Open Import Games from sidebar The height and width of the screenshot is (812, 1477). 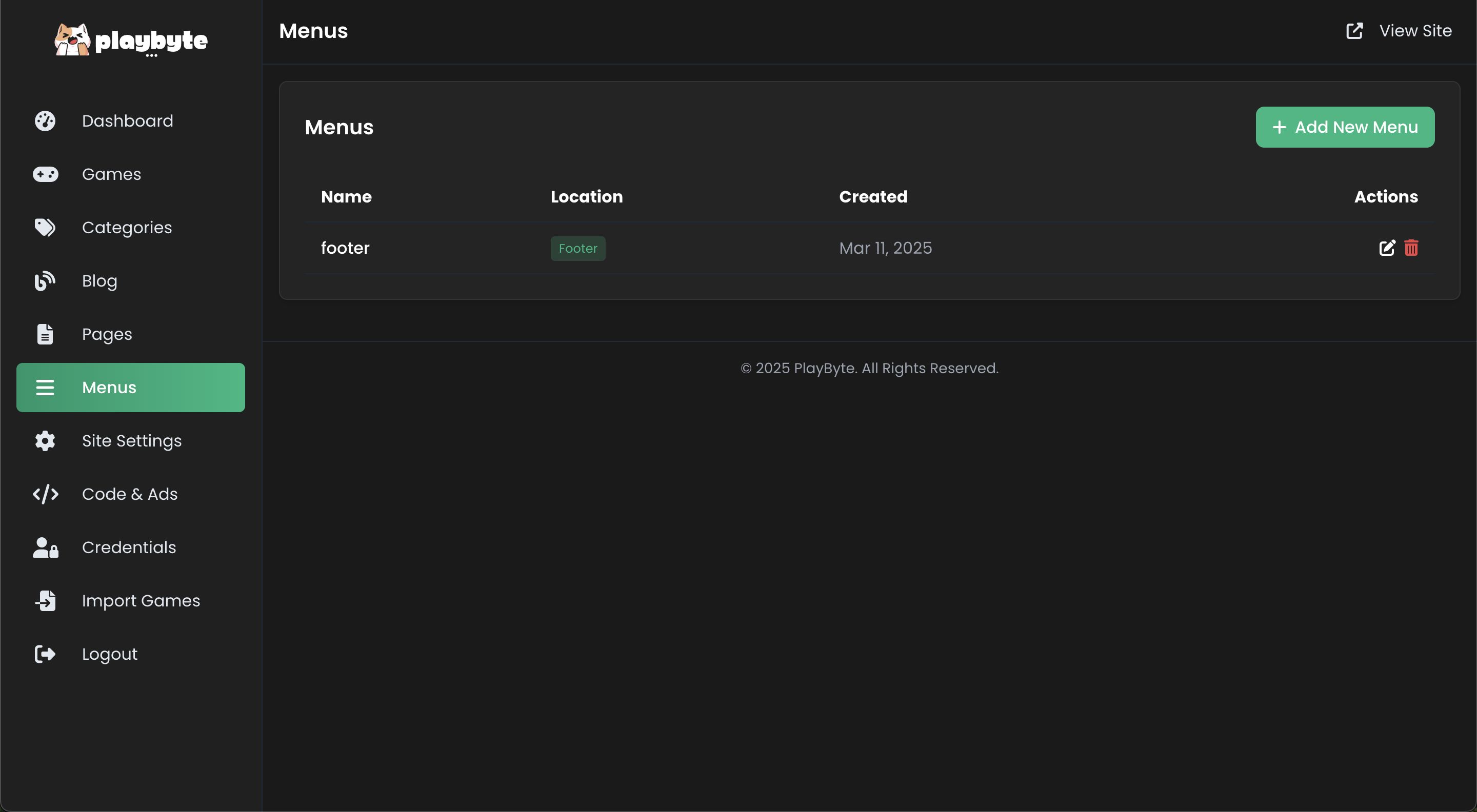[141, 601]
